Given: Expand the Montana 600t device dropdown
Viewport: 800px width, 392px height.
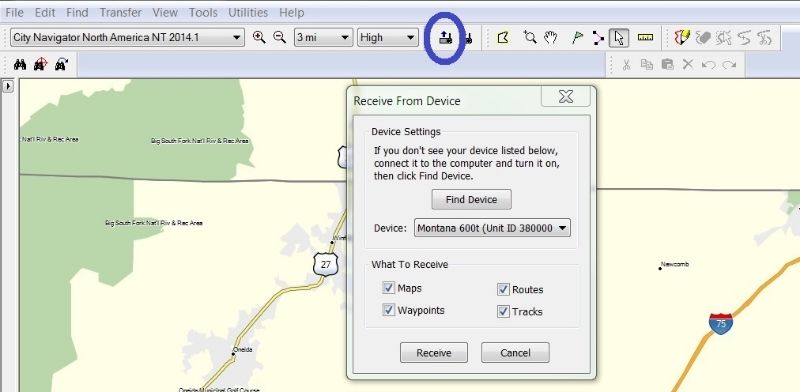Looking at the screenshot, I should (492, 228).
